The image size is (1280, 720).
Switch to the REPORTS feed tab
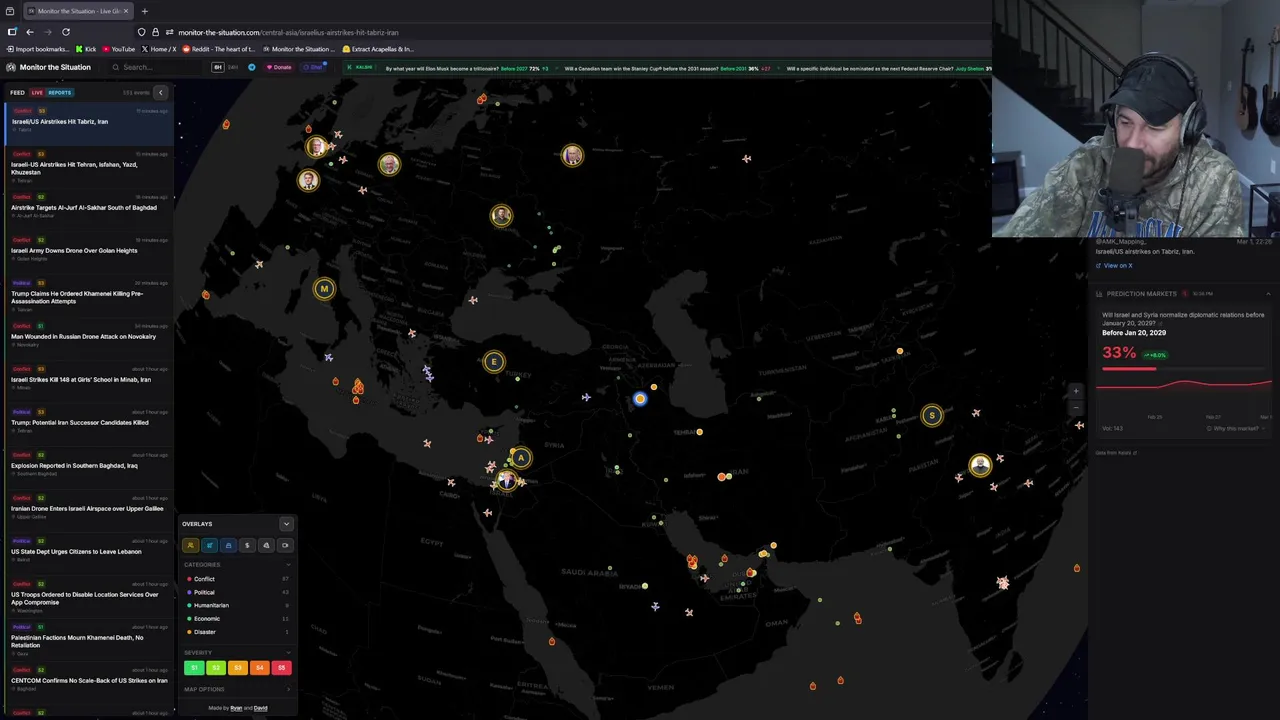pos(59,93)
